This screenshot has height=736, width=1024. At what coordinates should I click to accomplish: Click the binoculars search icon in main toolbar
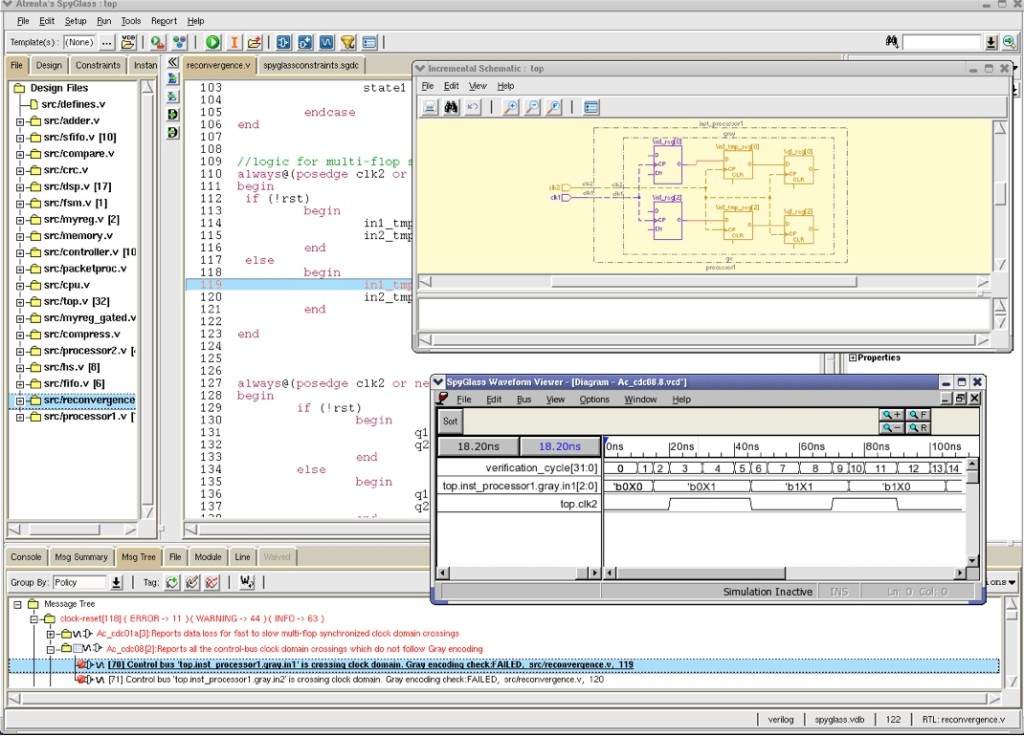892,42
